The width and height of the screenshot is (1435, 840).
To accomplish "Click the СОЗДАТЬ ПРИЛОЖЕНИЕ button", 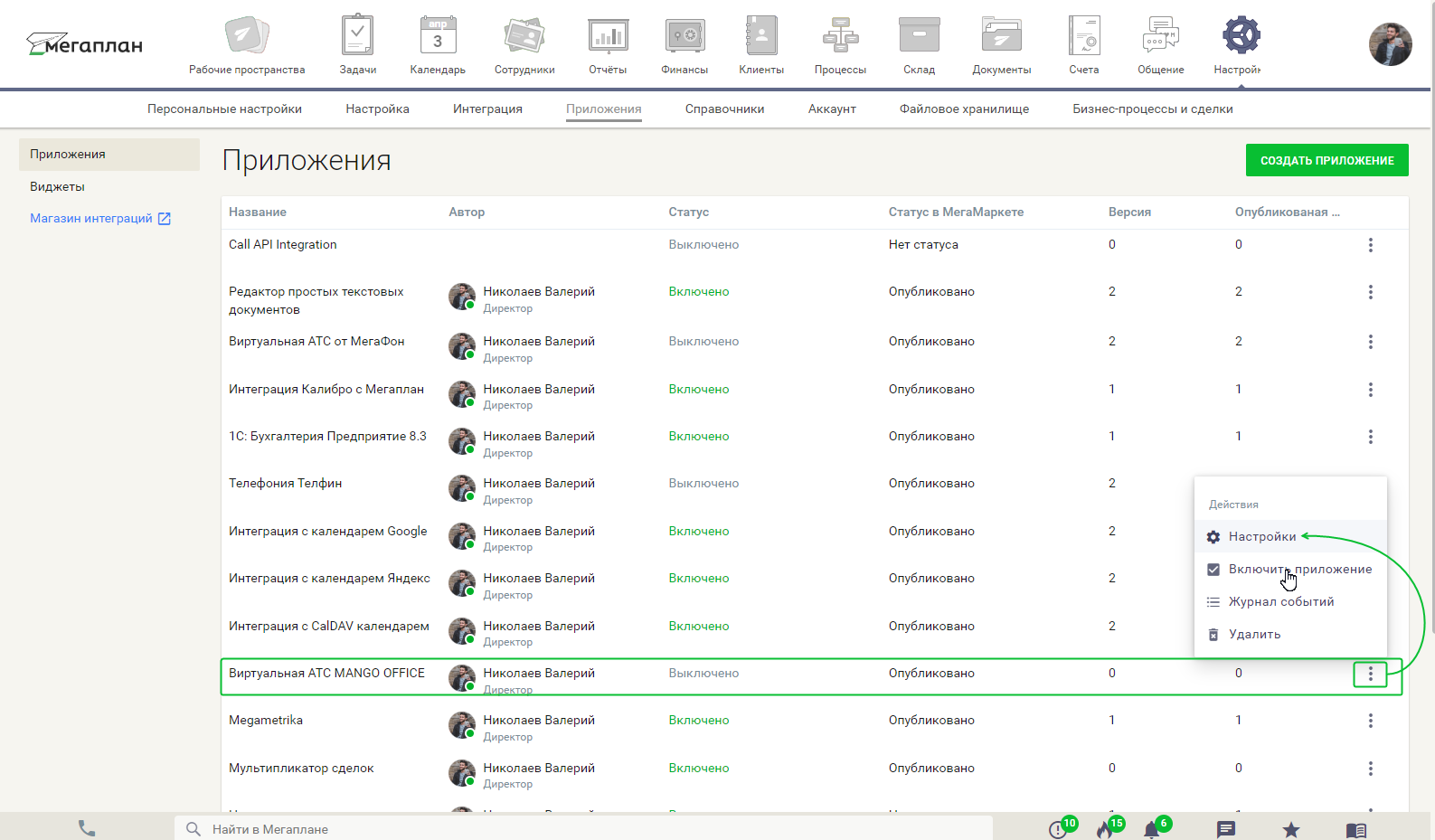I will [x=1326, y=160].
